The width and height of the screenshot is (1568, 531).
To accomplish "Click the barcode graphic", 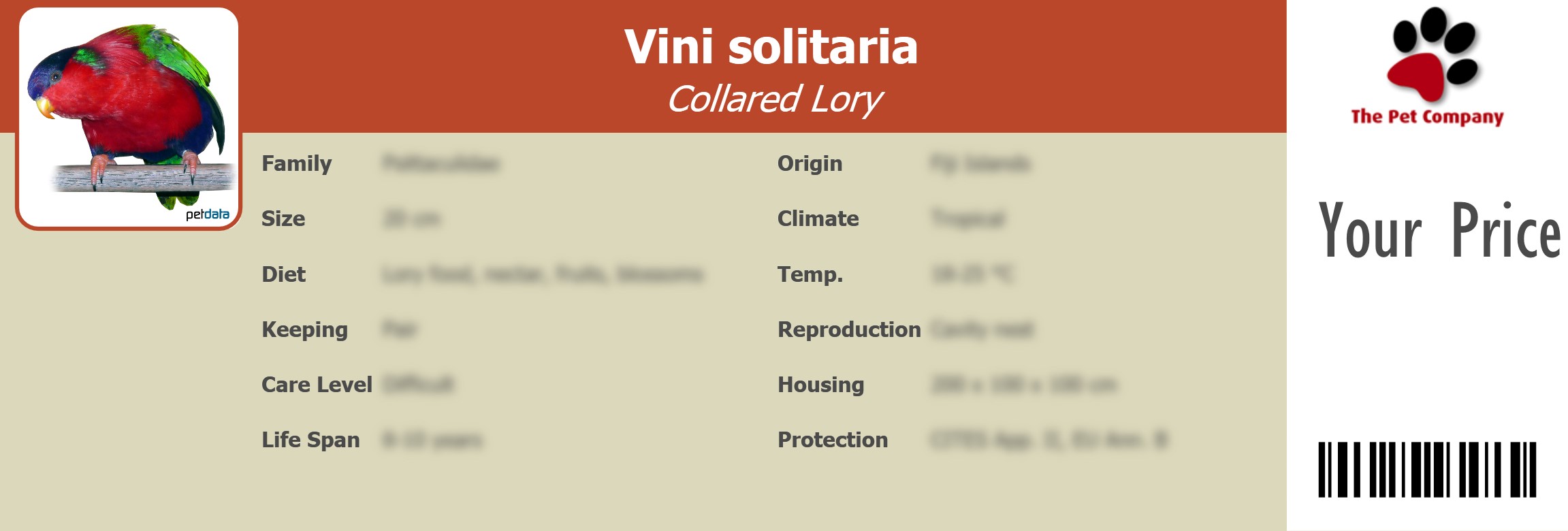I will [x=1426, y=470].
